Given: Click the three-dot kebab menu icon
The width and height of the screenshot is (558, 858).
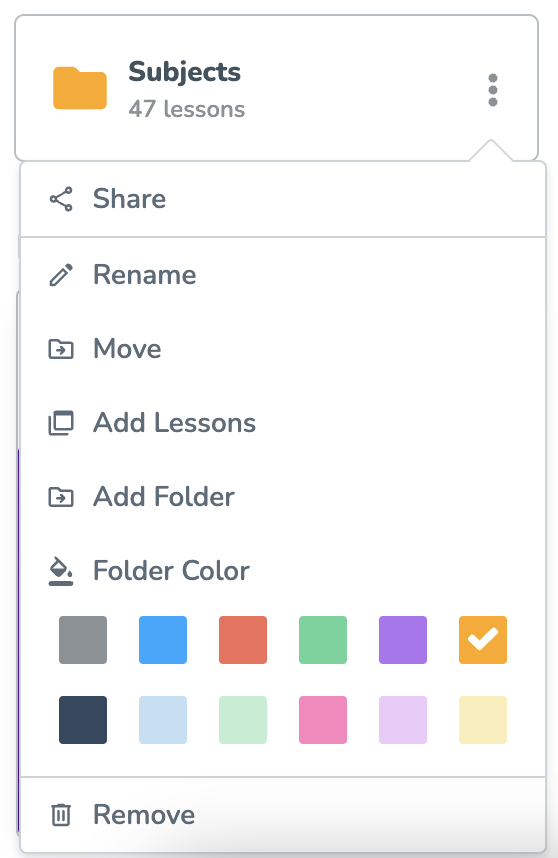Looking at the screenshot, I should coord(492,90).
